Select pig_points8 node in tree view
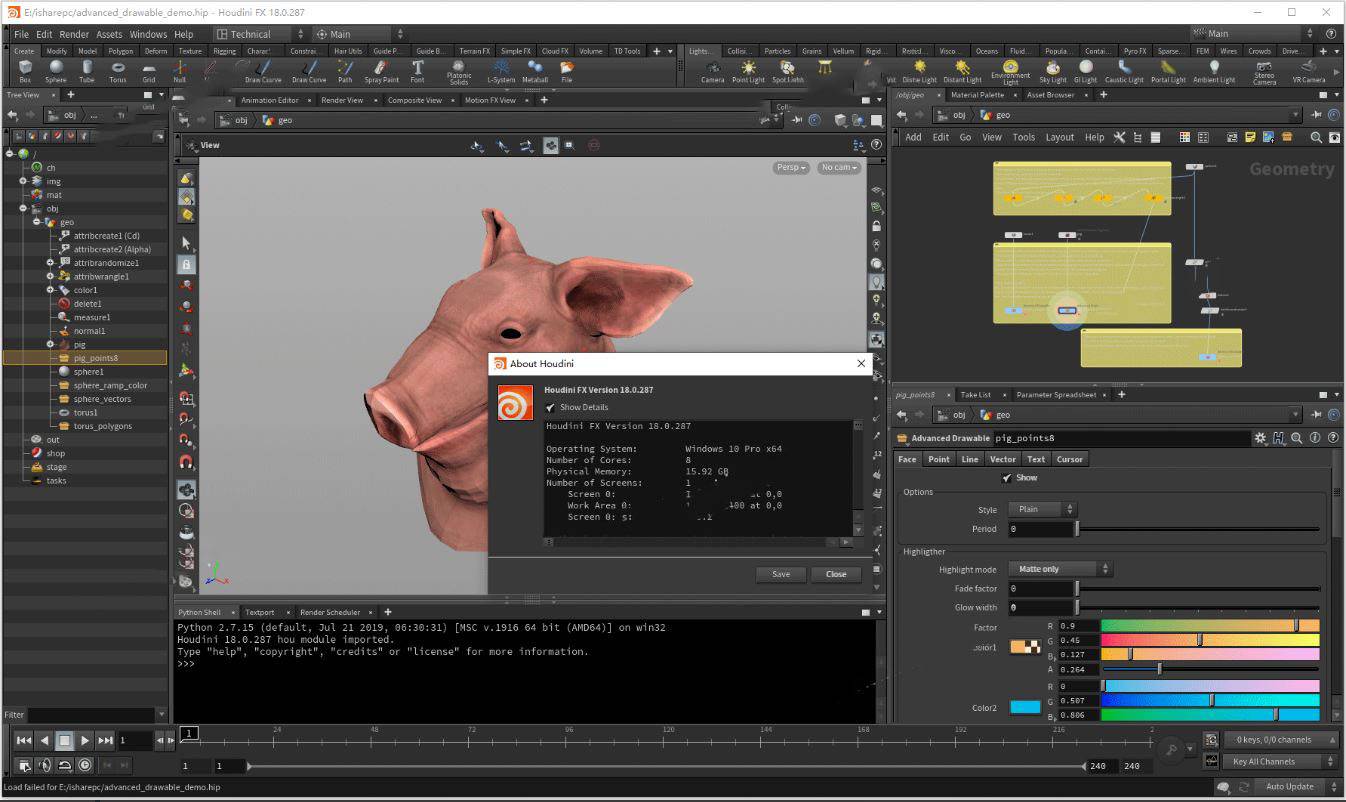1346x802 pixels. click(x=96, y=358)
